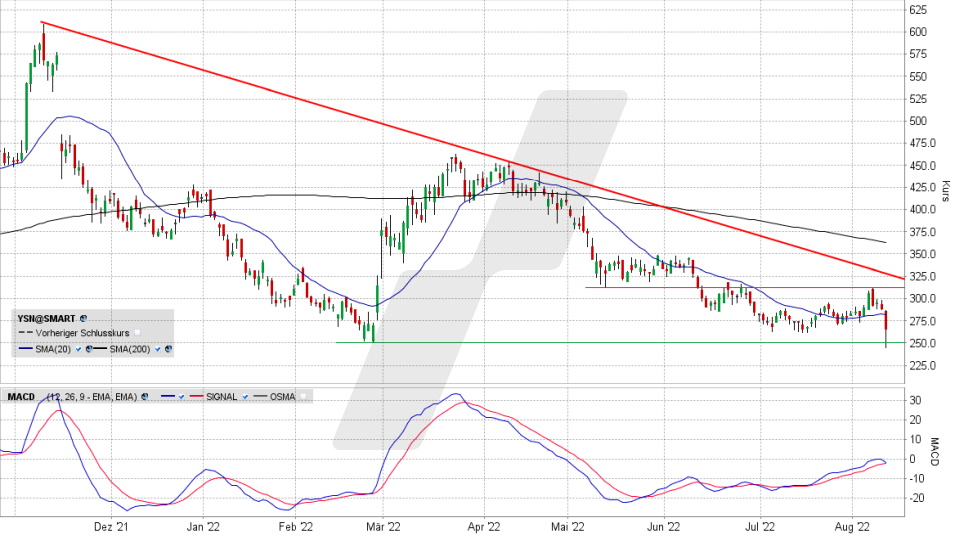
Task: Click the YSN@SMART symbol label
Action: (x=47, y=318)
